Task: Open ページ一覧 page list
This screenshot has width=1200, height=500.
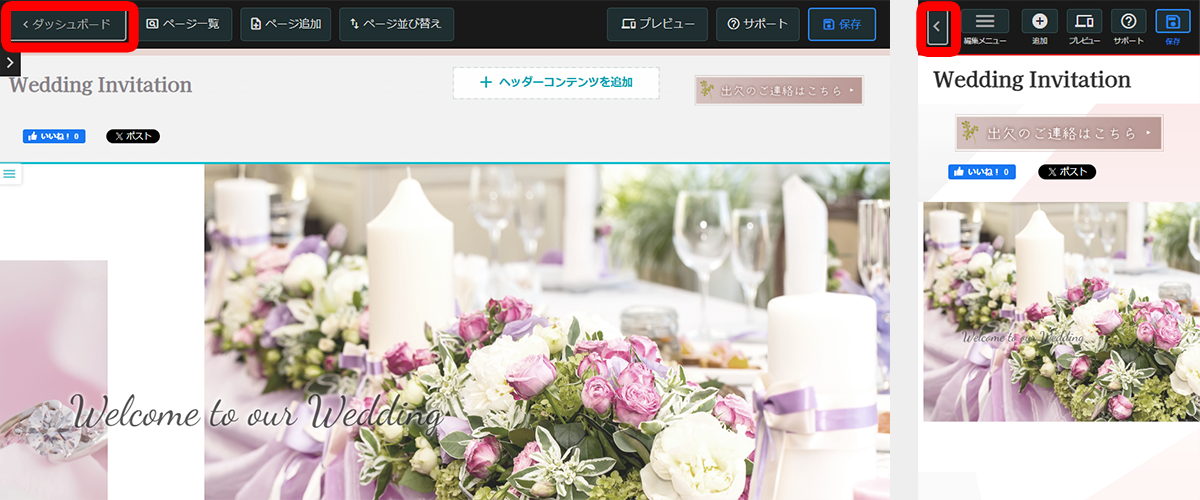Action: 185,24
